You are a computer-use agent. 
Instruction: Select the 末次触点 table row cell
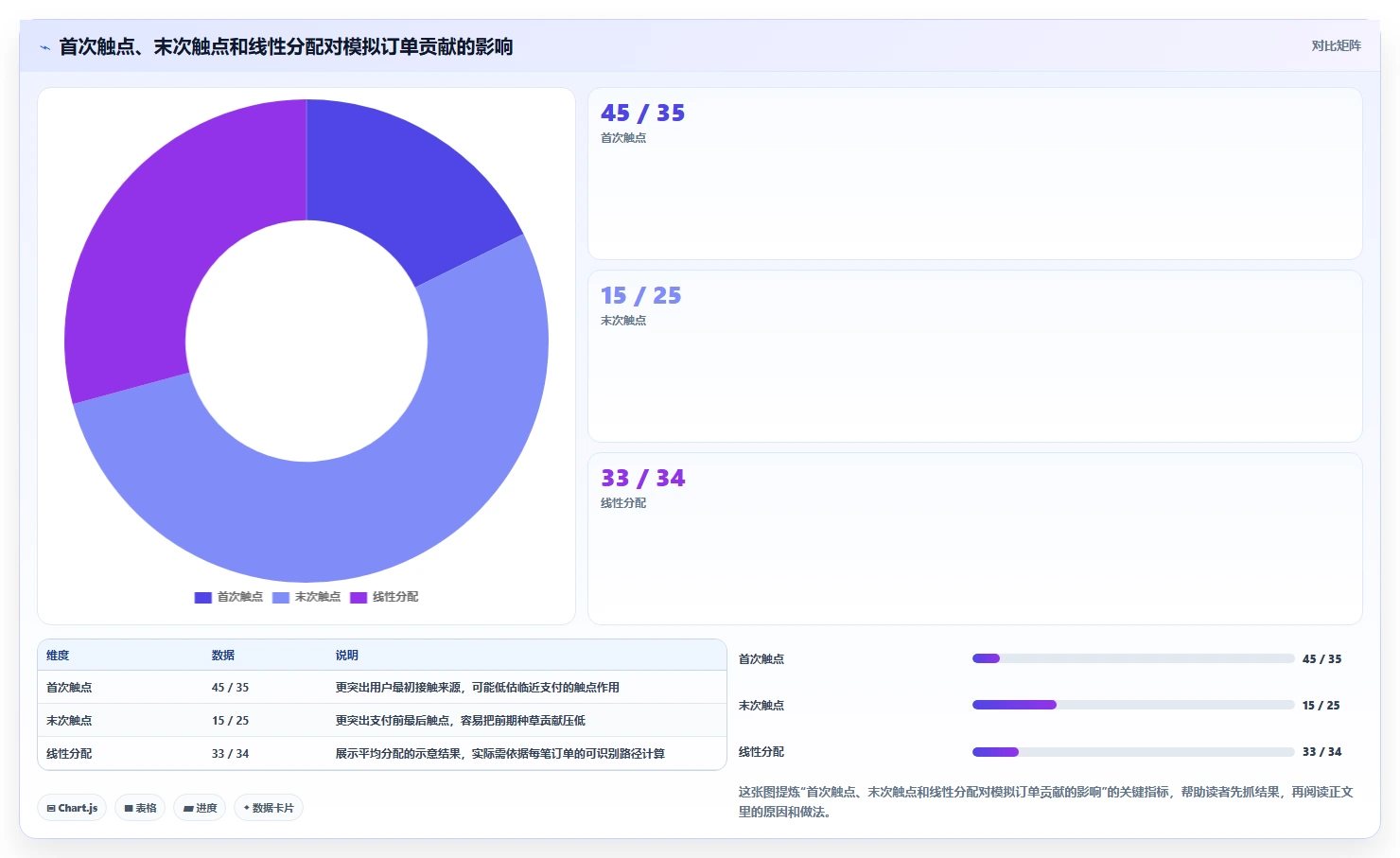pyautogui.click(x=69, y=721)
